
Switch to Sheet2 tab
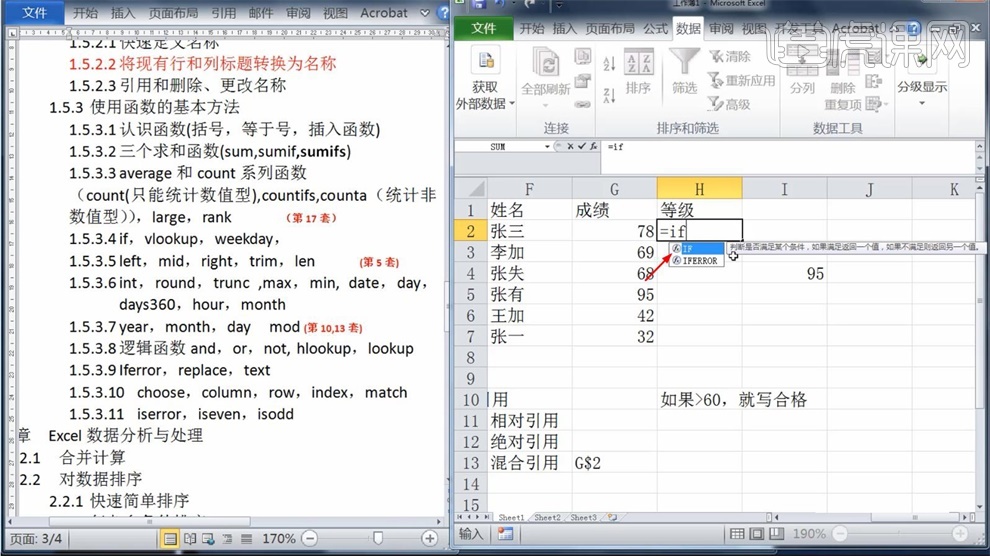point(547,518)
